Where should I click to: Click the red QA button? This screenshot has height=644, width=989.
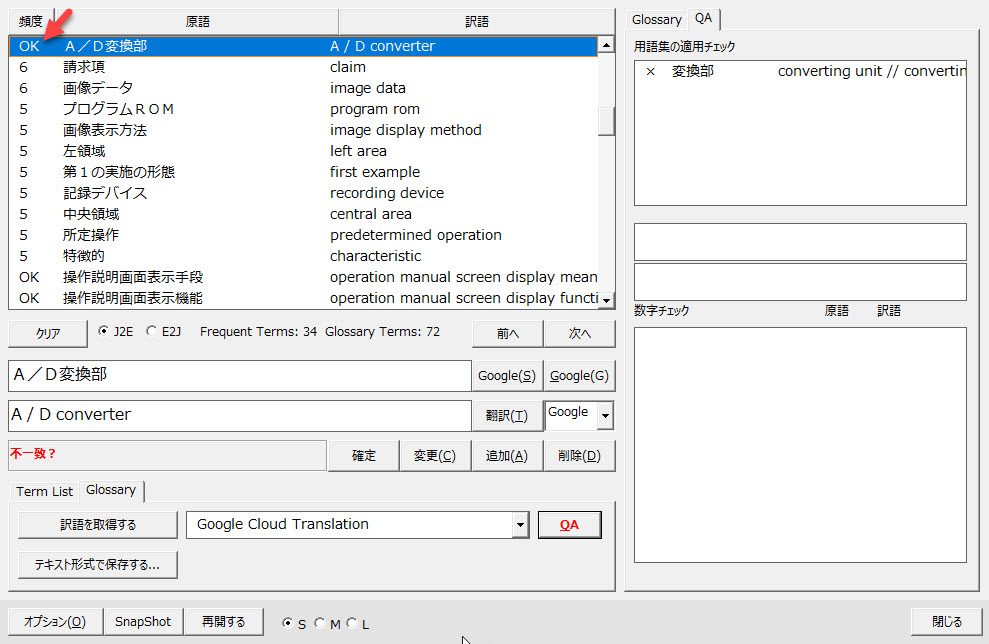tap(569, 524)
